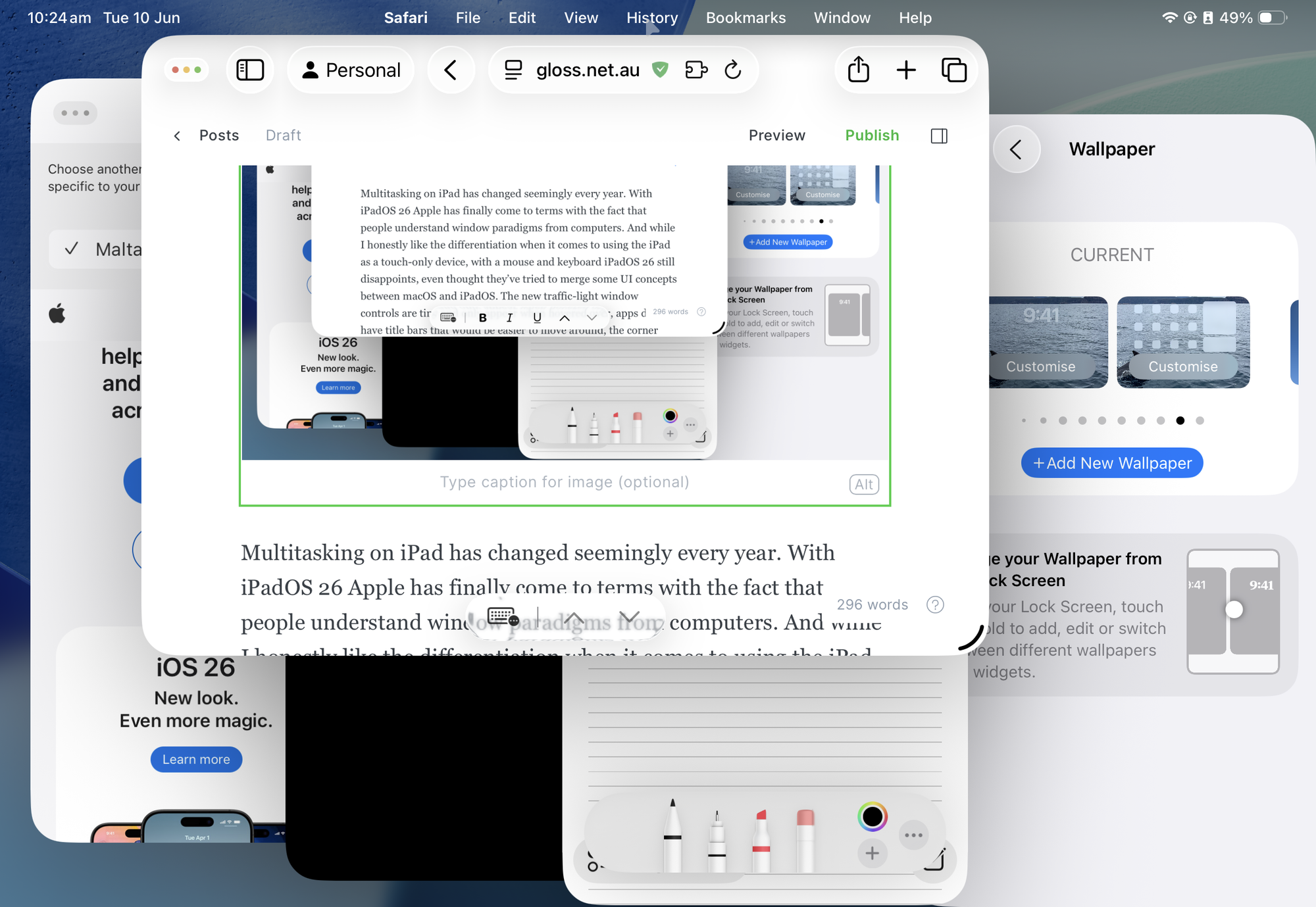Open the View menu
1316x907 pixels.
coord(581,18)
